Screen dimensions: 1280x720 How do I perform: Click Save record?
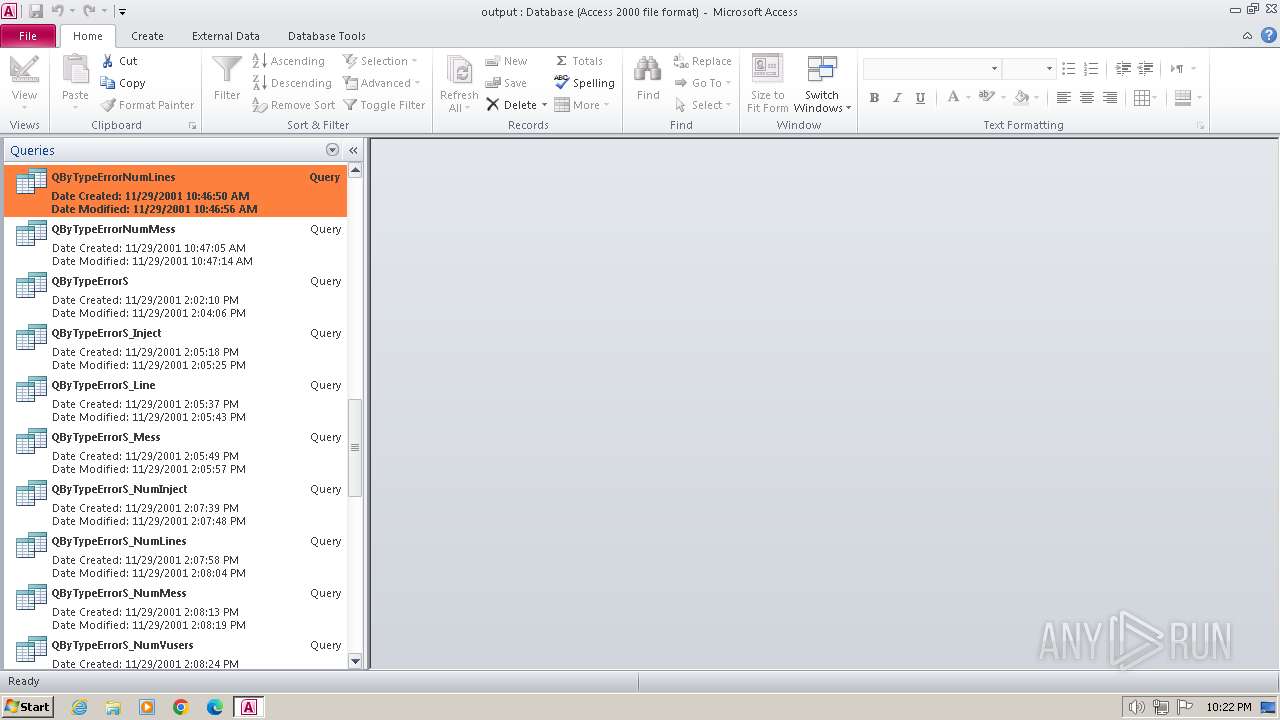point(506,83)
